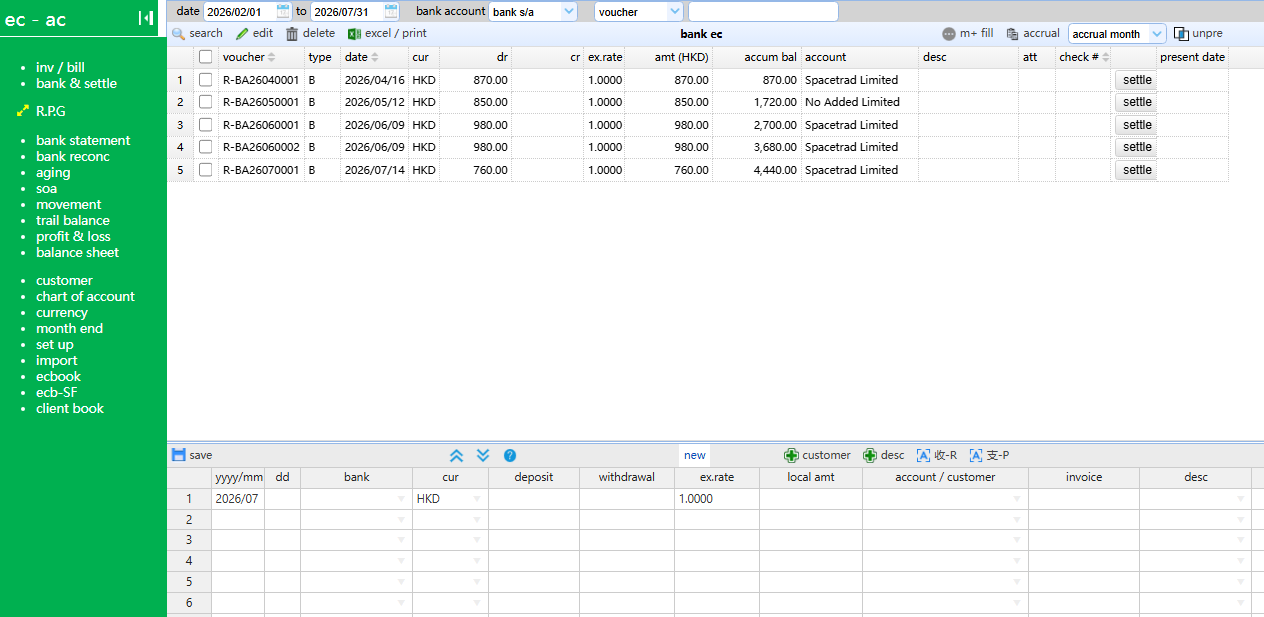Tick checkbox for voucher R-BA26040001
1264x617 pixels.
pyautogui.click(x=206, y=80)
